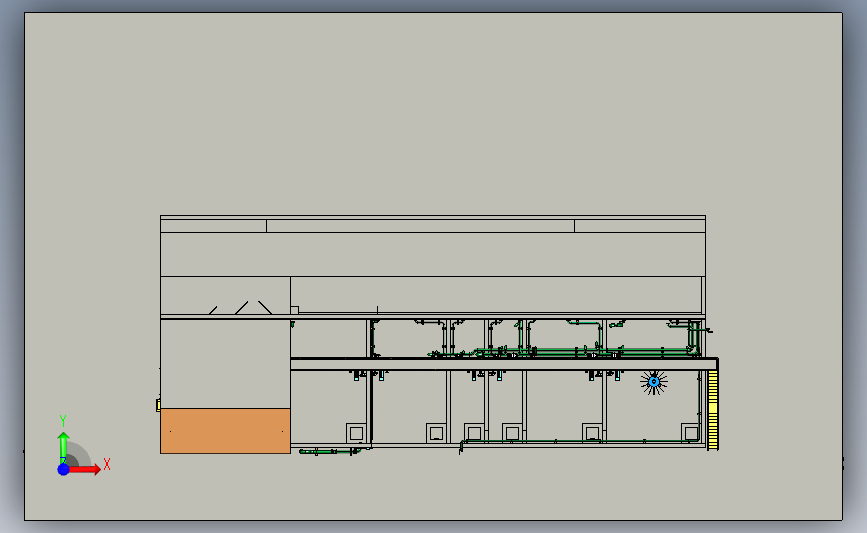Image resolution: width=867 pixels, height=533 pixels.
Task: Click the X axis label
Action: pos(107,464)
